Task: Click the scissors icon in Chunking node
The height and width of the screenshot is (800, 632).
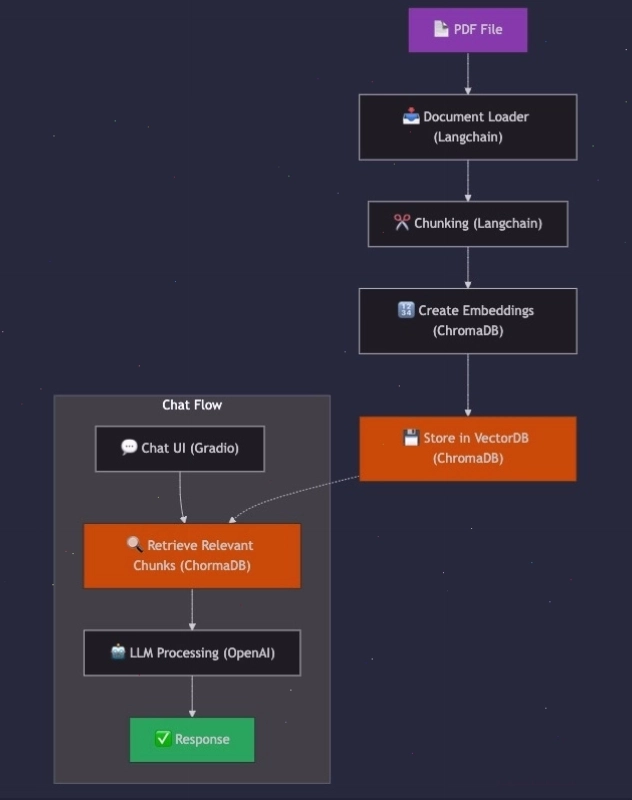Action: tap(402, 222)
